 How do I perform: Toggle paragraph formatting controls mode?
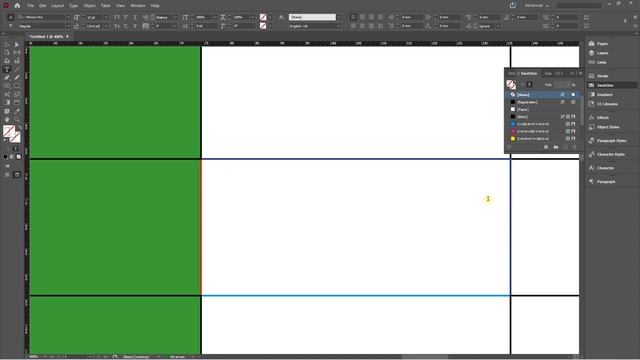click(11, 26)
